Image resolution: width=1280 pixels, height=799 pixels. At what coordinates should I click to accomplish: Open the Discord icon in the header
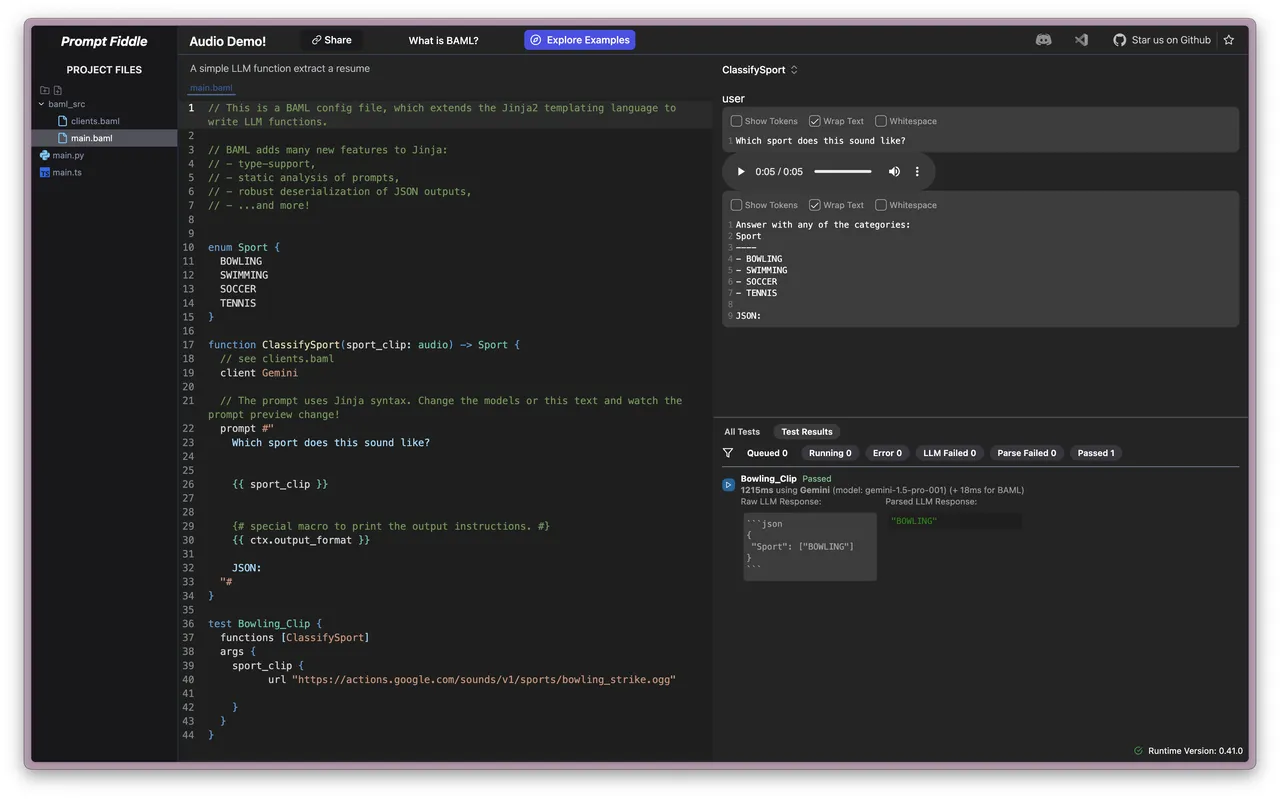click(x=1043, y=40)
